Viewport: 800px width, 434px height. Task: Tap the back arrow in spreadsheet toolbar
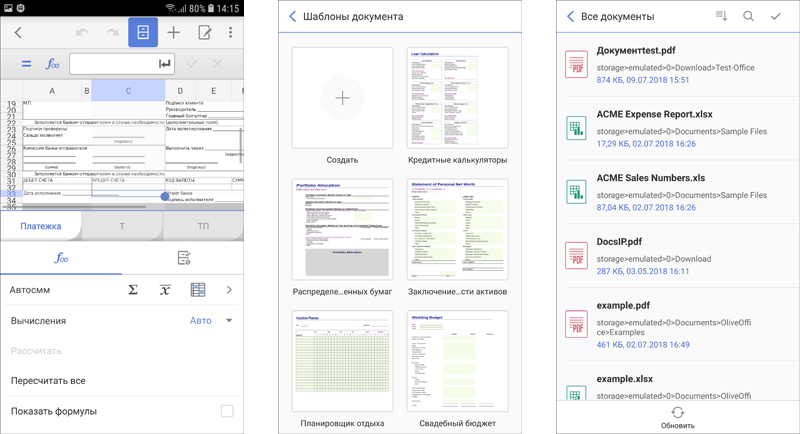(x=18, y=33)
